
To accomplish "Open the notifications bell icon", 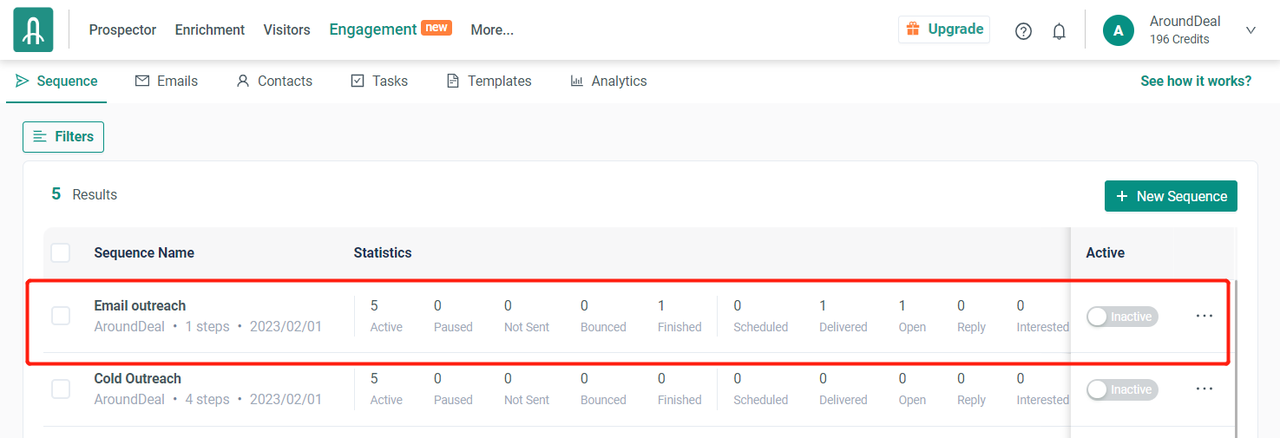I will click(x=1059, y=31).
